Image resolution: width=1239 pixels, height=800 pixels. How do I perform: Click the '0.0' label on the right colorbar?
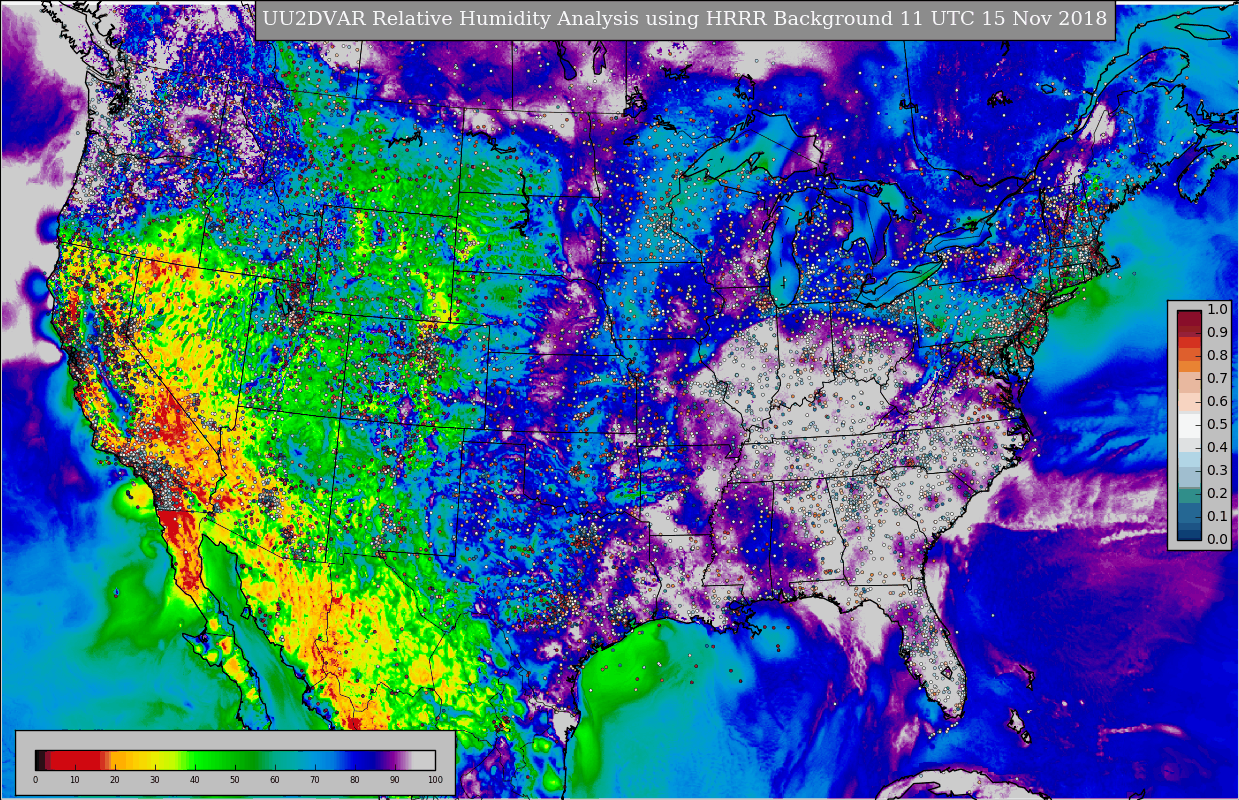[1217, 539]
